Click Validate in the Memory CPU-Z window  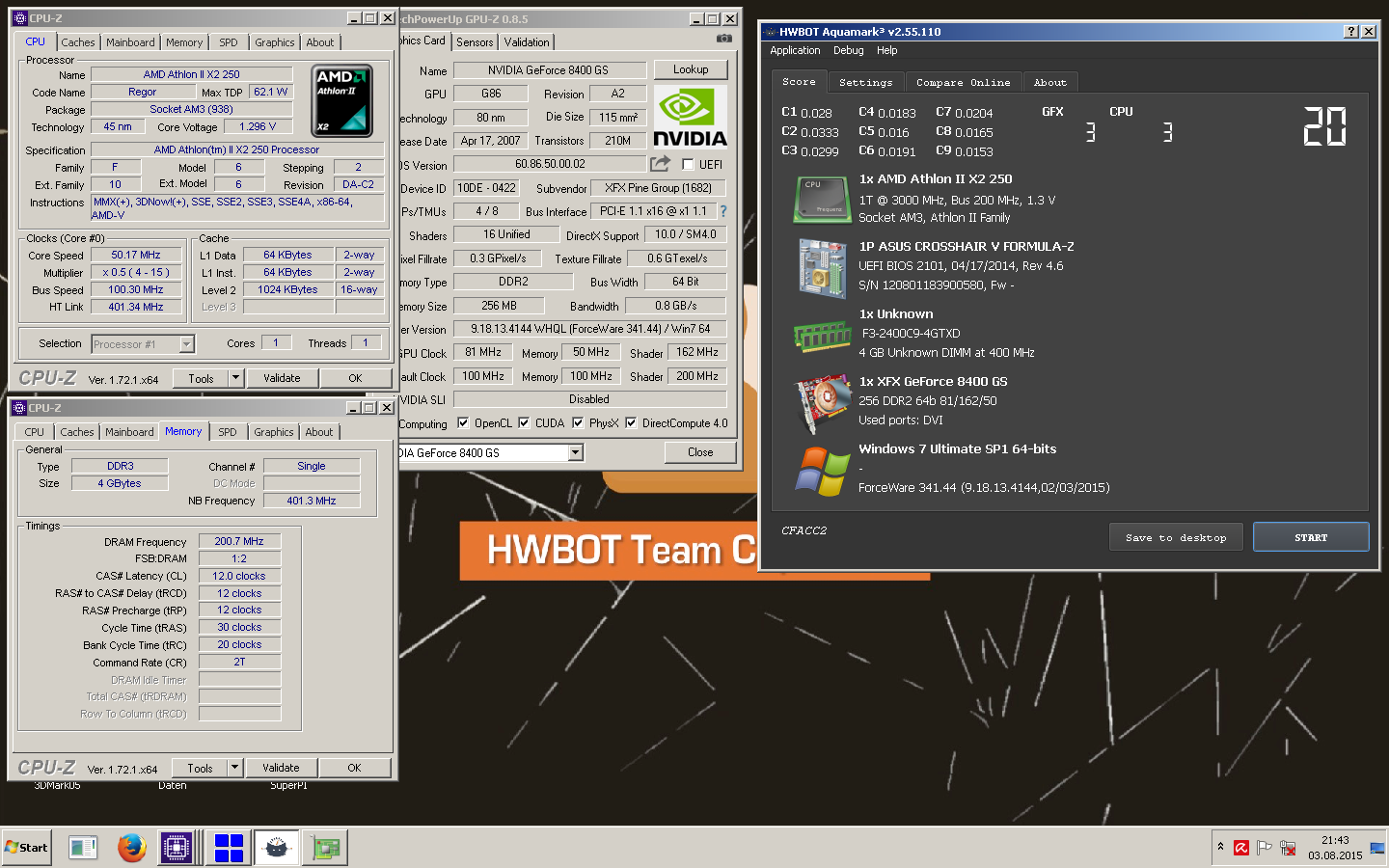281,768
